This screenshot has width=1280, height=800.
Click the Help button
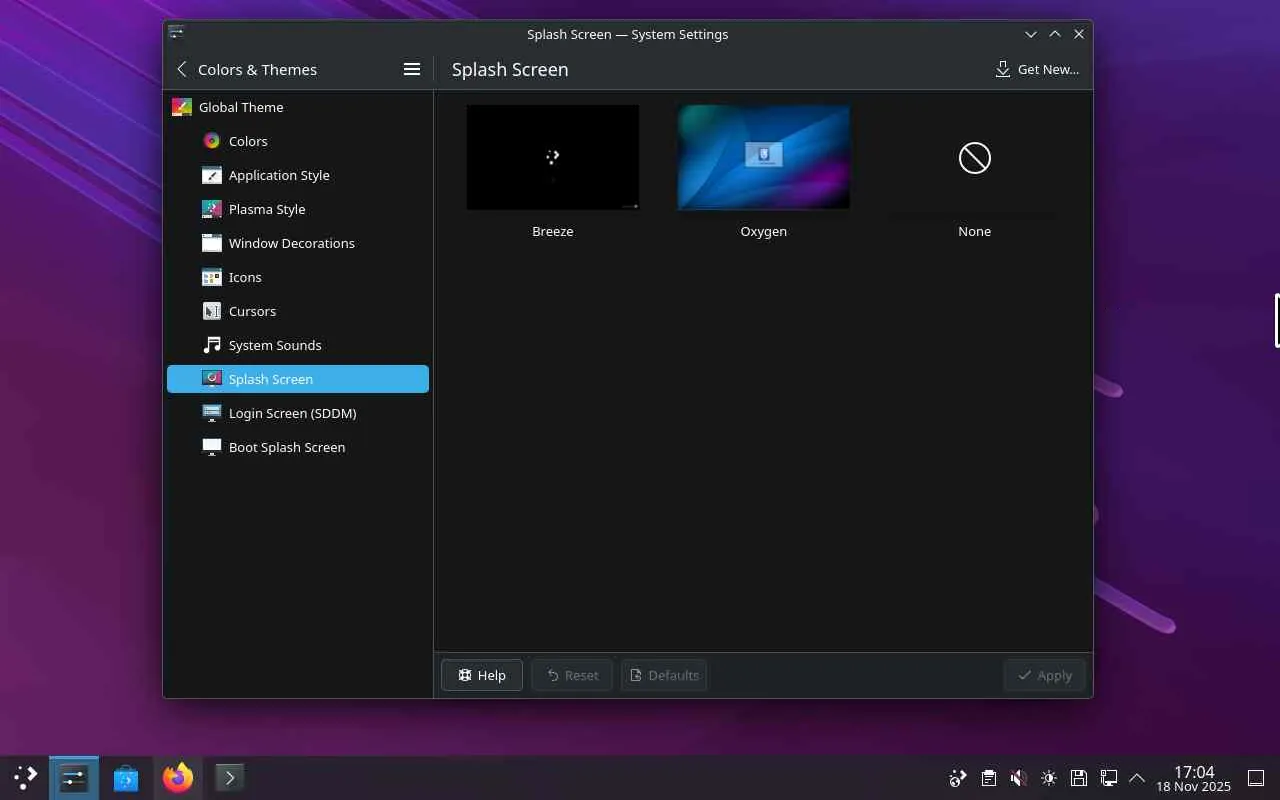pyautogui.click(x=481, y=675)
